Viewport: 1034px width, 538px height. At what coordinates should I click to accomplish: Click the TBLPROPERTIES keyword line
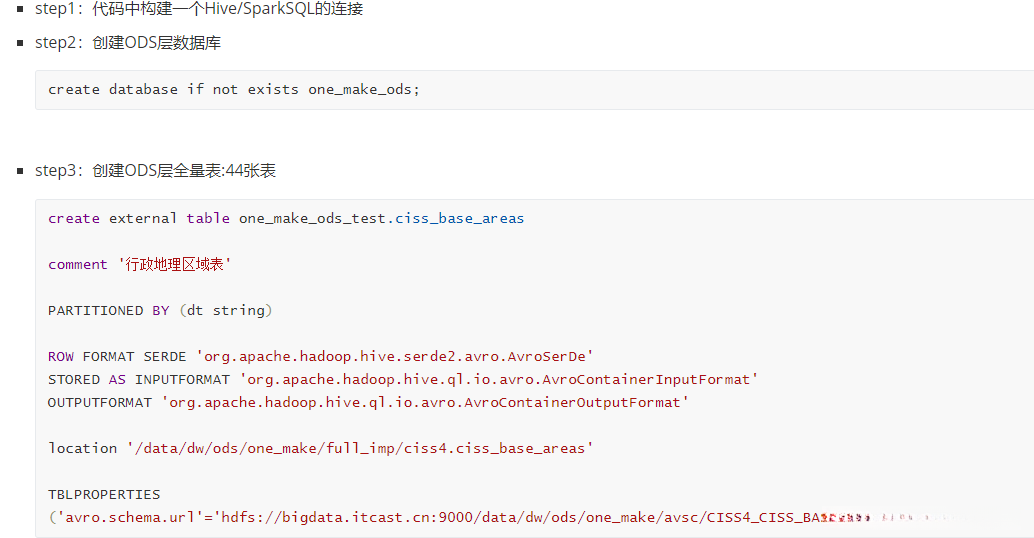pyautogui.click(x=104, y=495)
